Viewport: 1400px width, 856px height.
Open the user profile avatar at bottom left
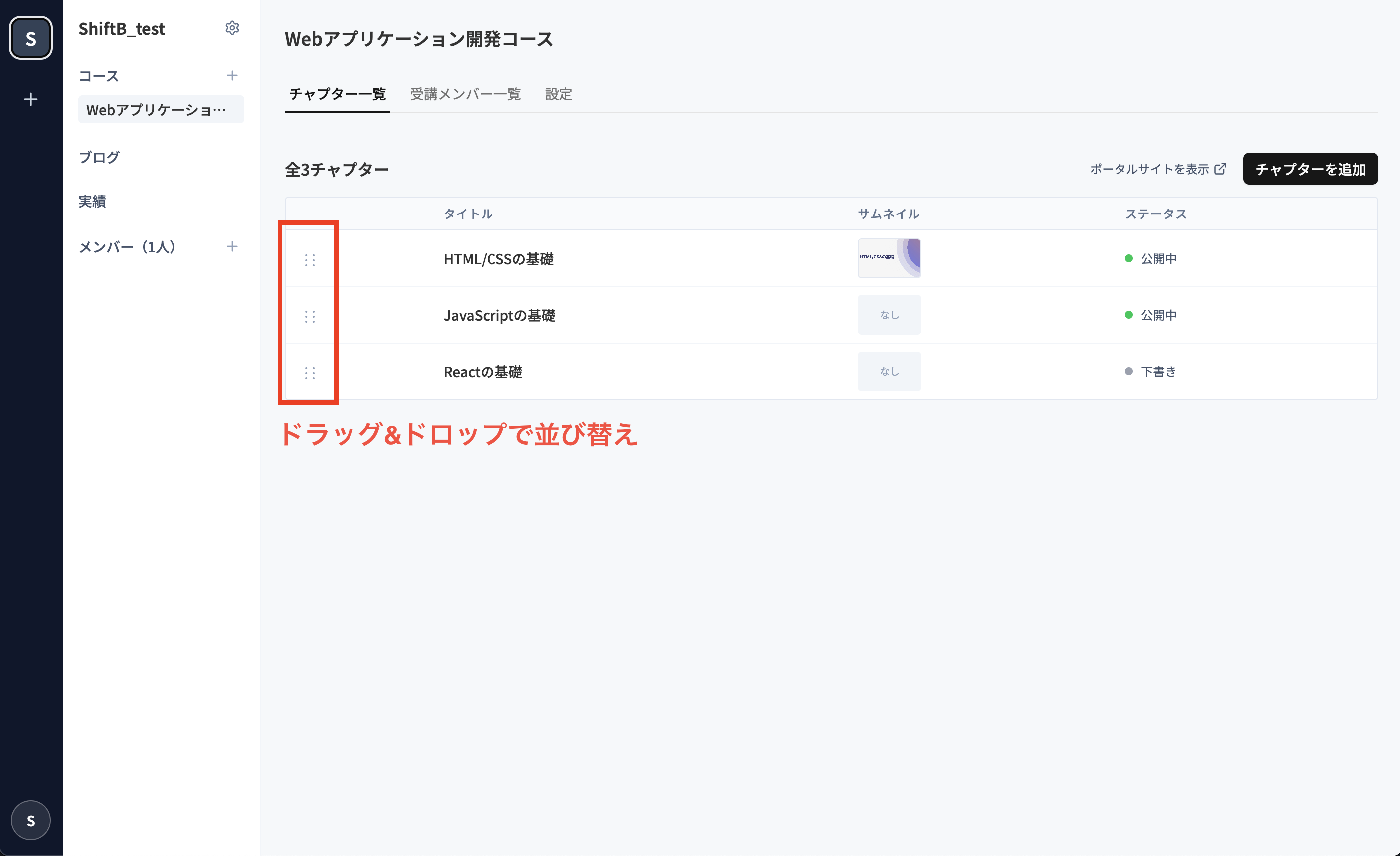click(x=31, y=820)
